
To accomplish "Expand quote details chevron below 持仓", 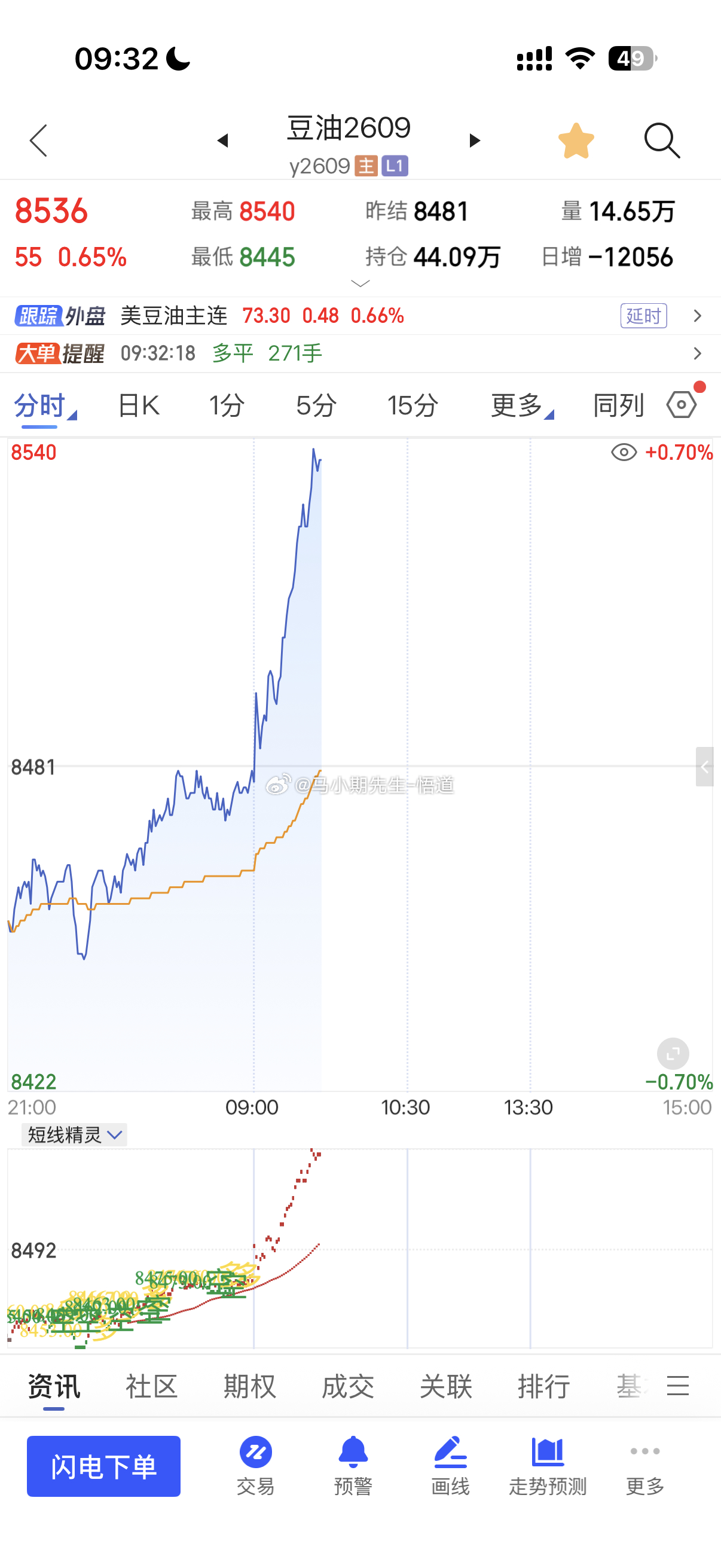I will pos(361,283).
